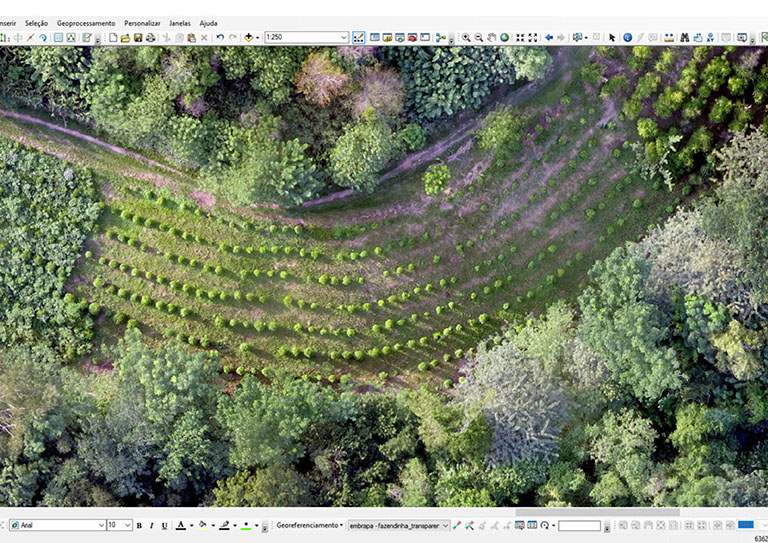Click the Add Data button icon
The image size is (768, 543).
point(249,38)
